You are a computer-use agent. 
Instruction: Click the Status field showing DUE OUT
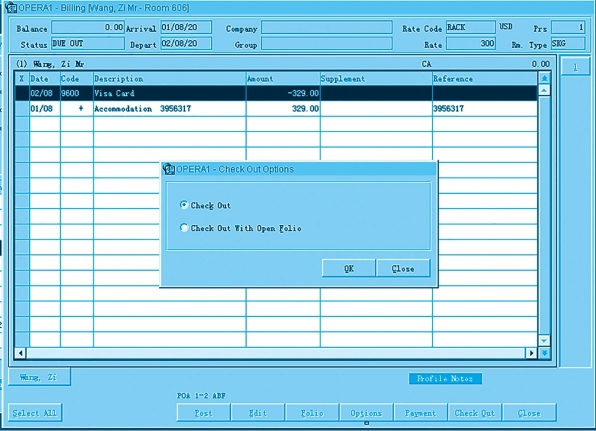tap(88, 43)
